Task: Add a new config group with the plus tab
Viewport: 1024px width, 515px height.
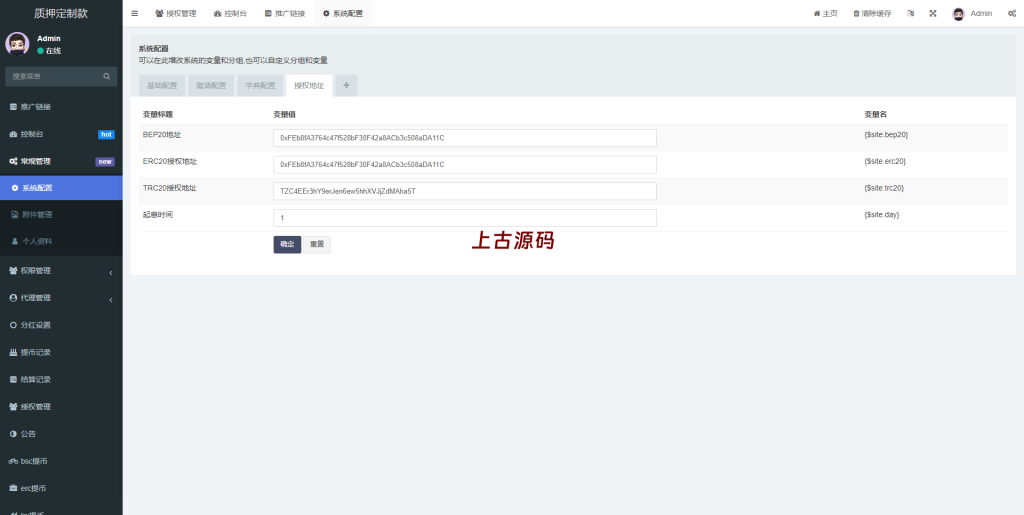Action: point(346,86)
